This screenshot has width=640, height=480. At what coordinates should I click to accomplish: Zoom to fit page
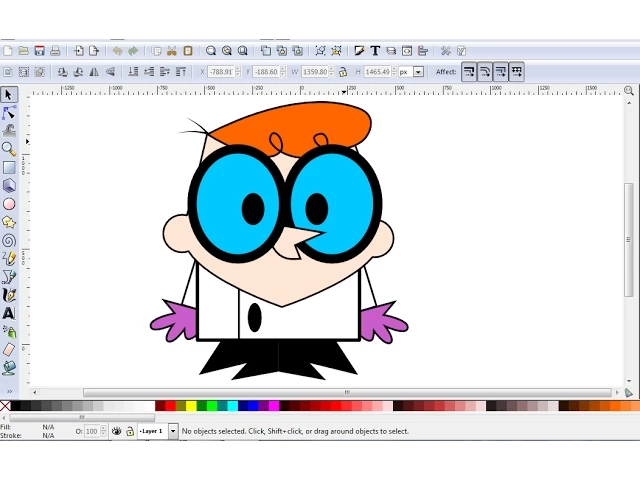click(242, 51)
